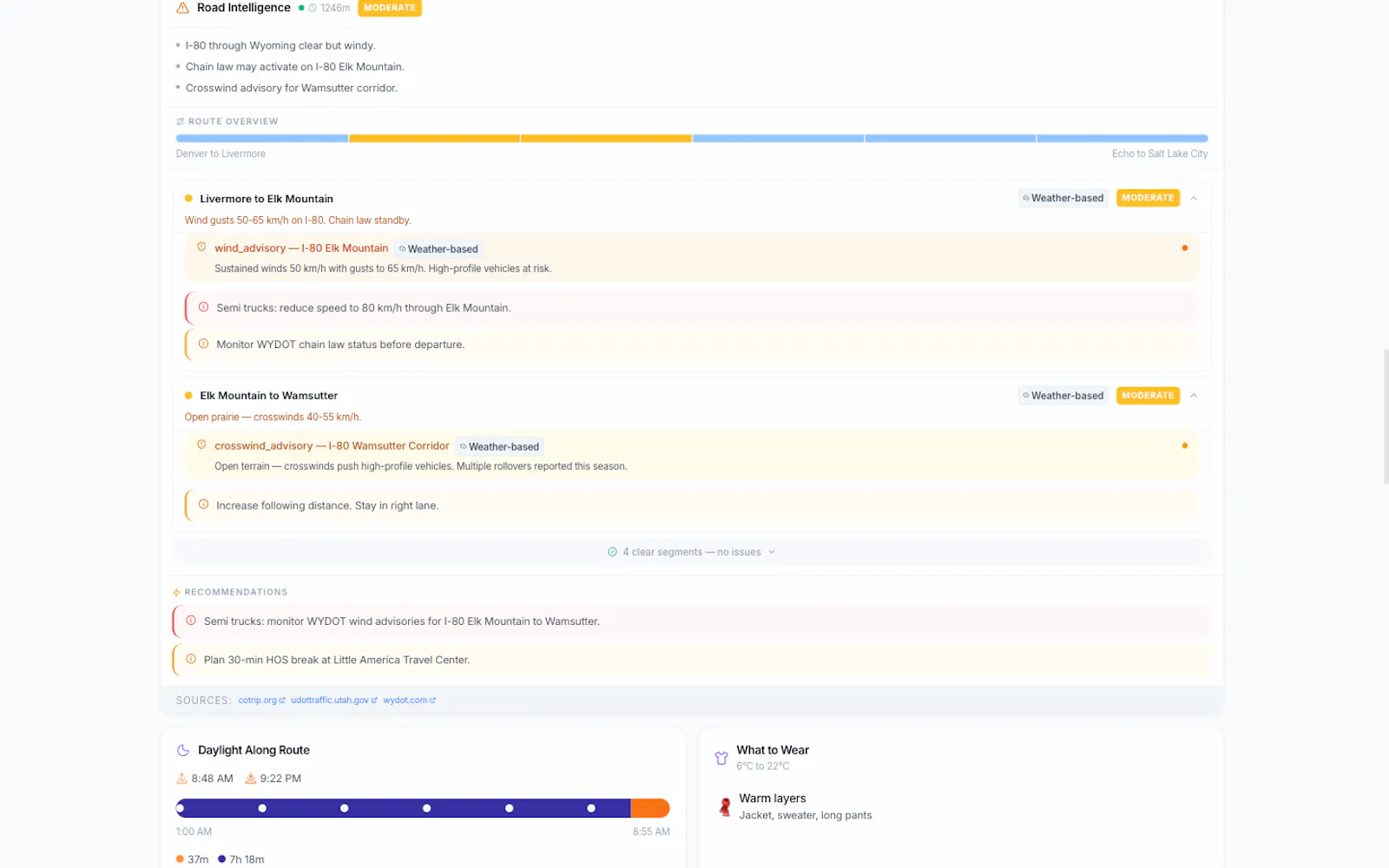Click MODERATE badge for Elk Mountain to Wamsutter
Viewport: 1389px width, 868px height.
click(x=1148, y=396)
